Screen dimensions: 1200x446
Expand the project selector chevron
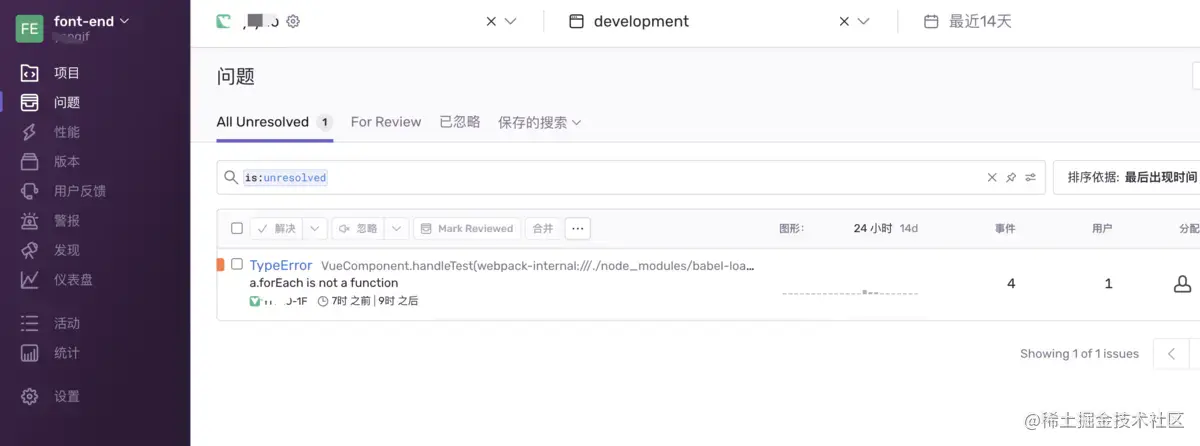[x=511, y=21]
